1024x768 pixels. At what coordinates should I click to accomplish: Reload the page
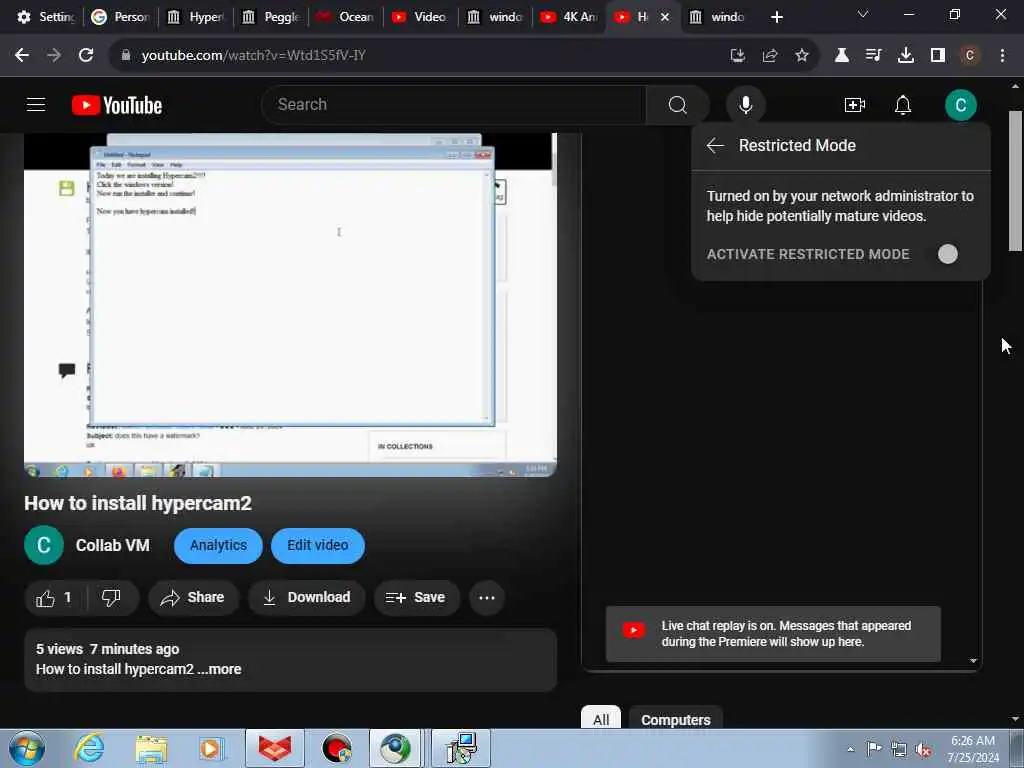(86, 56)
